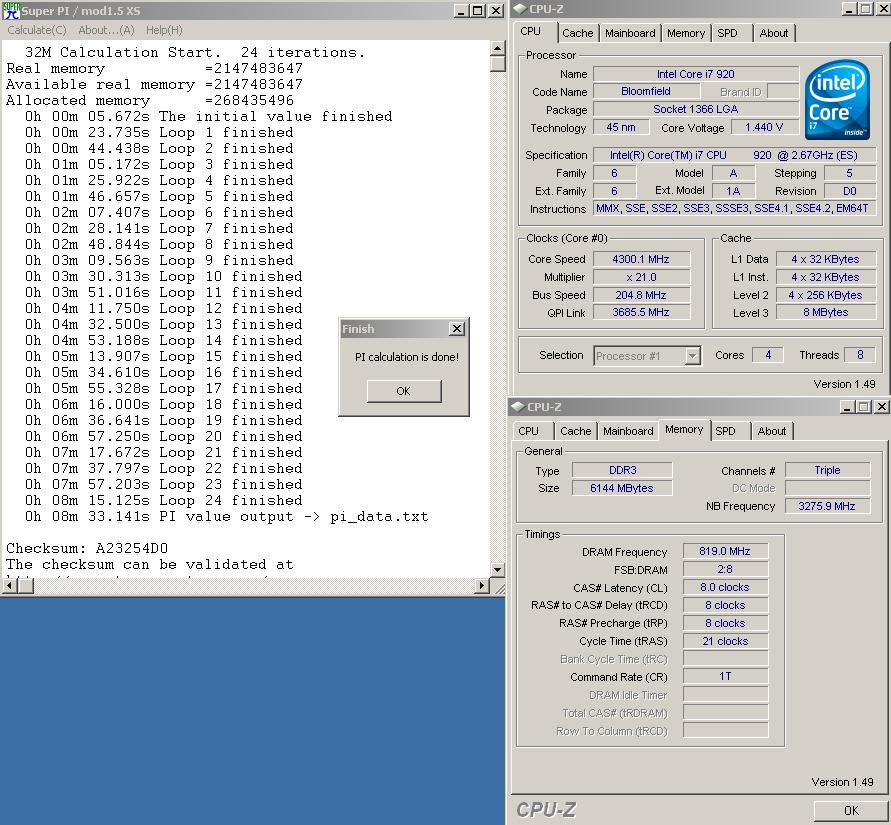This screenshot has height=825, width=891.
Task: Click Super PI horizontal scrollbar left arrow
Action: point(9,585)
